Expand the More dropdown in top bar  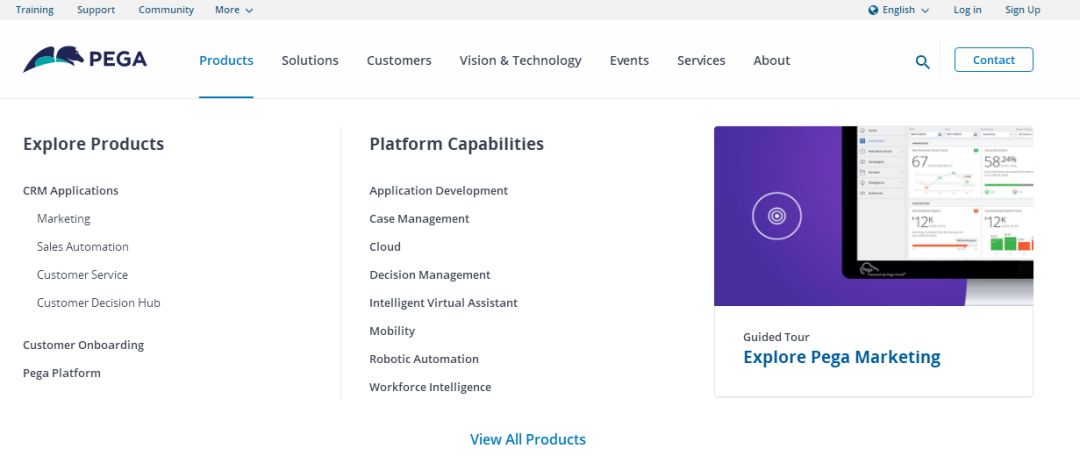(234, 10)
